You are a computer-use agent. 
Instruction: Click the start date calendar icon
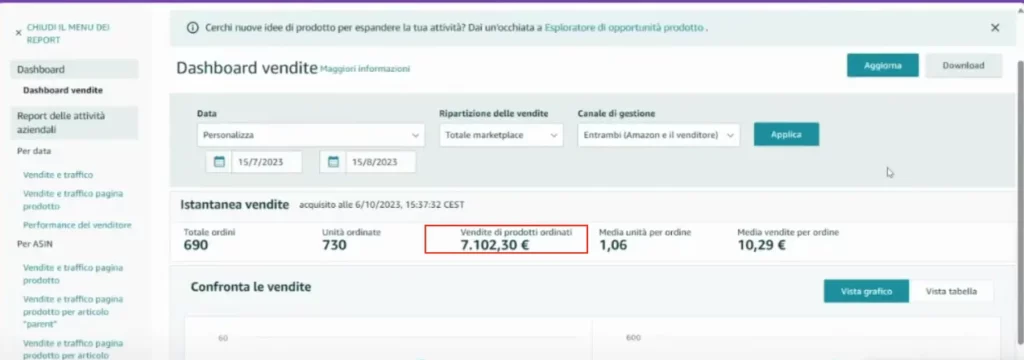219,162
